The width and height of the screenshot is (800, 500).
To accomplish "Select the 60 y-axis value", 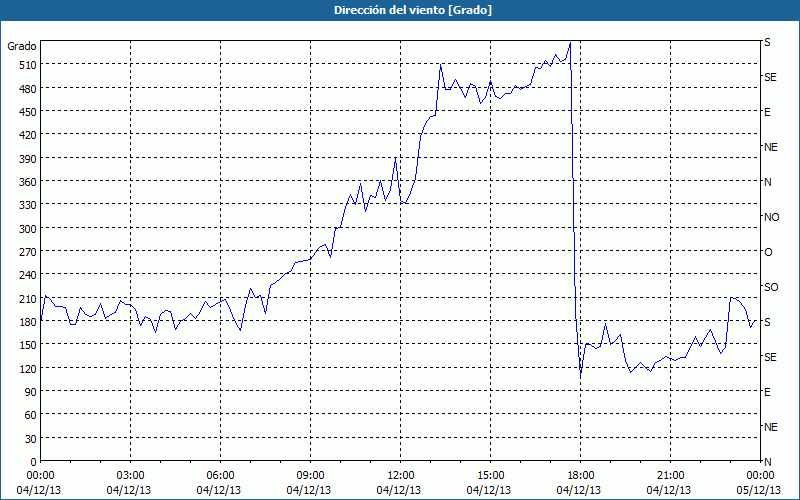I will coord(31,415).
